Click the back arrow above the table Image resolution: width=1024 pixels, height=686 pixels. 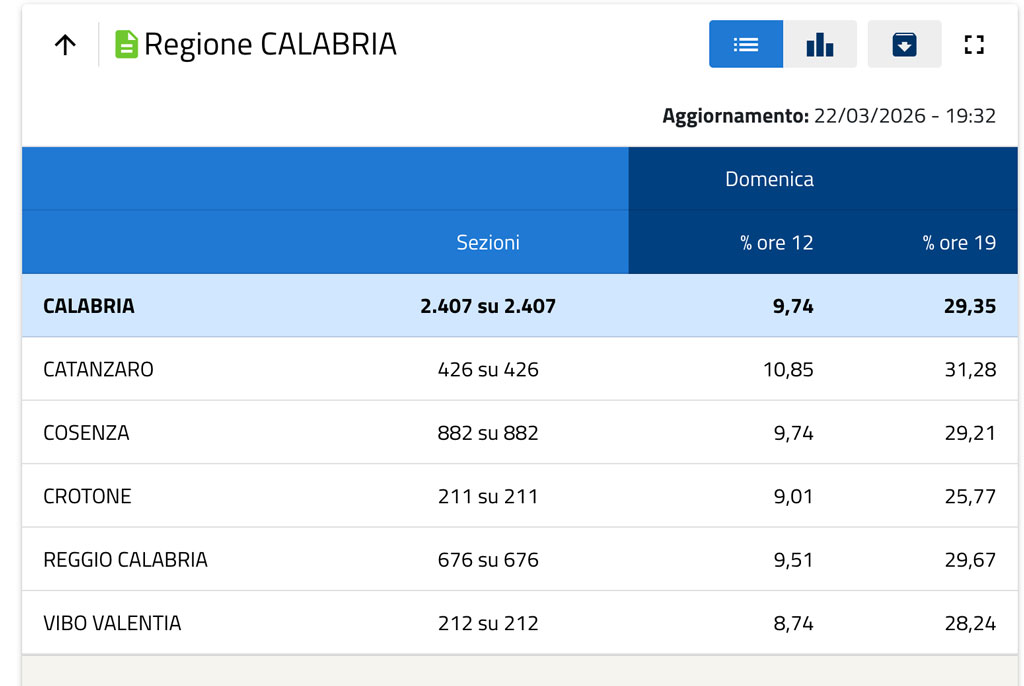click(64, 44)
